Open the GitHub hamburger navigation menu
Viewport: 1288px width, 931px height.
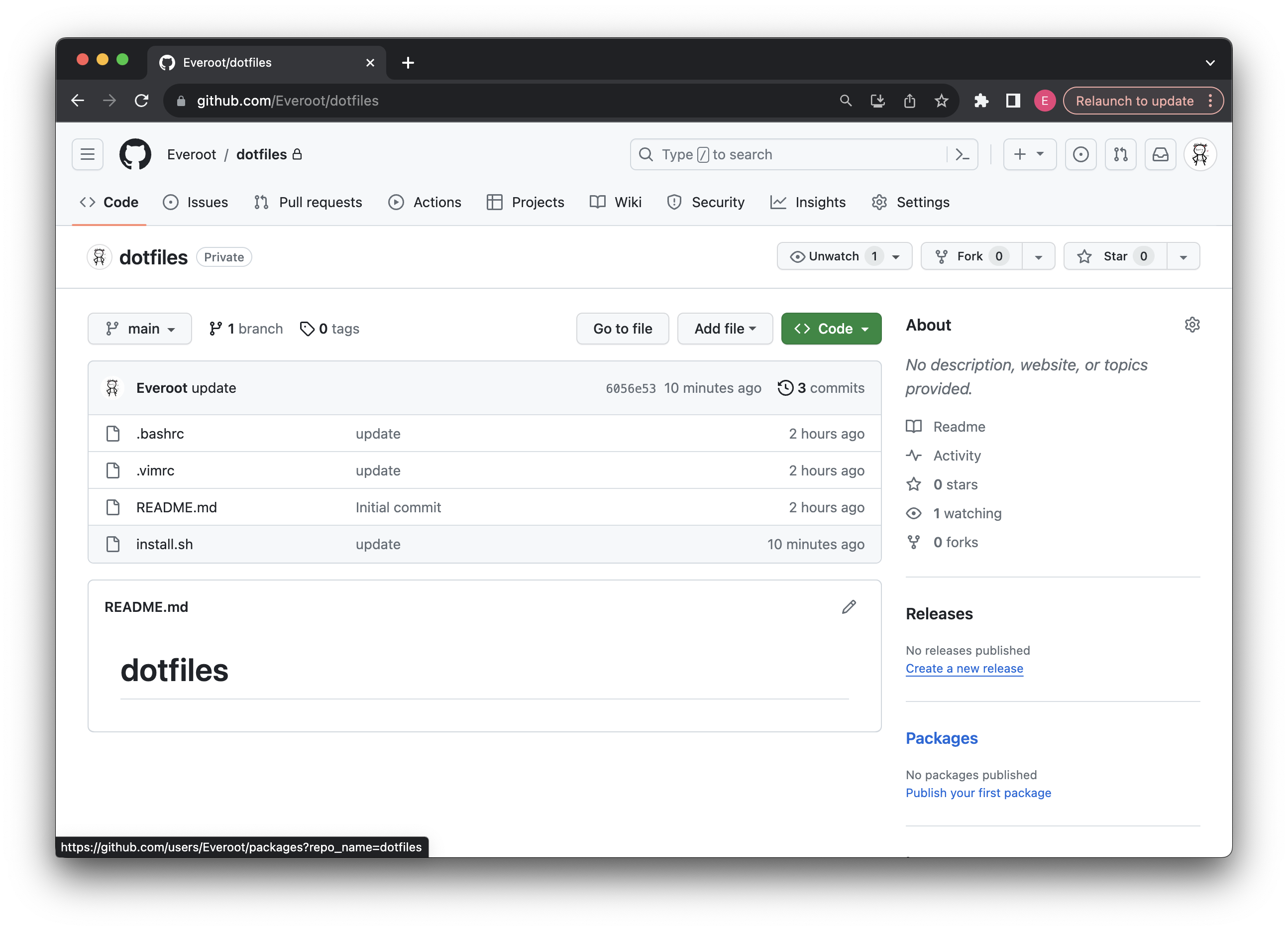[x=88, y=154]
